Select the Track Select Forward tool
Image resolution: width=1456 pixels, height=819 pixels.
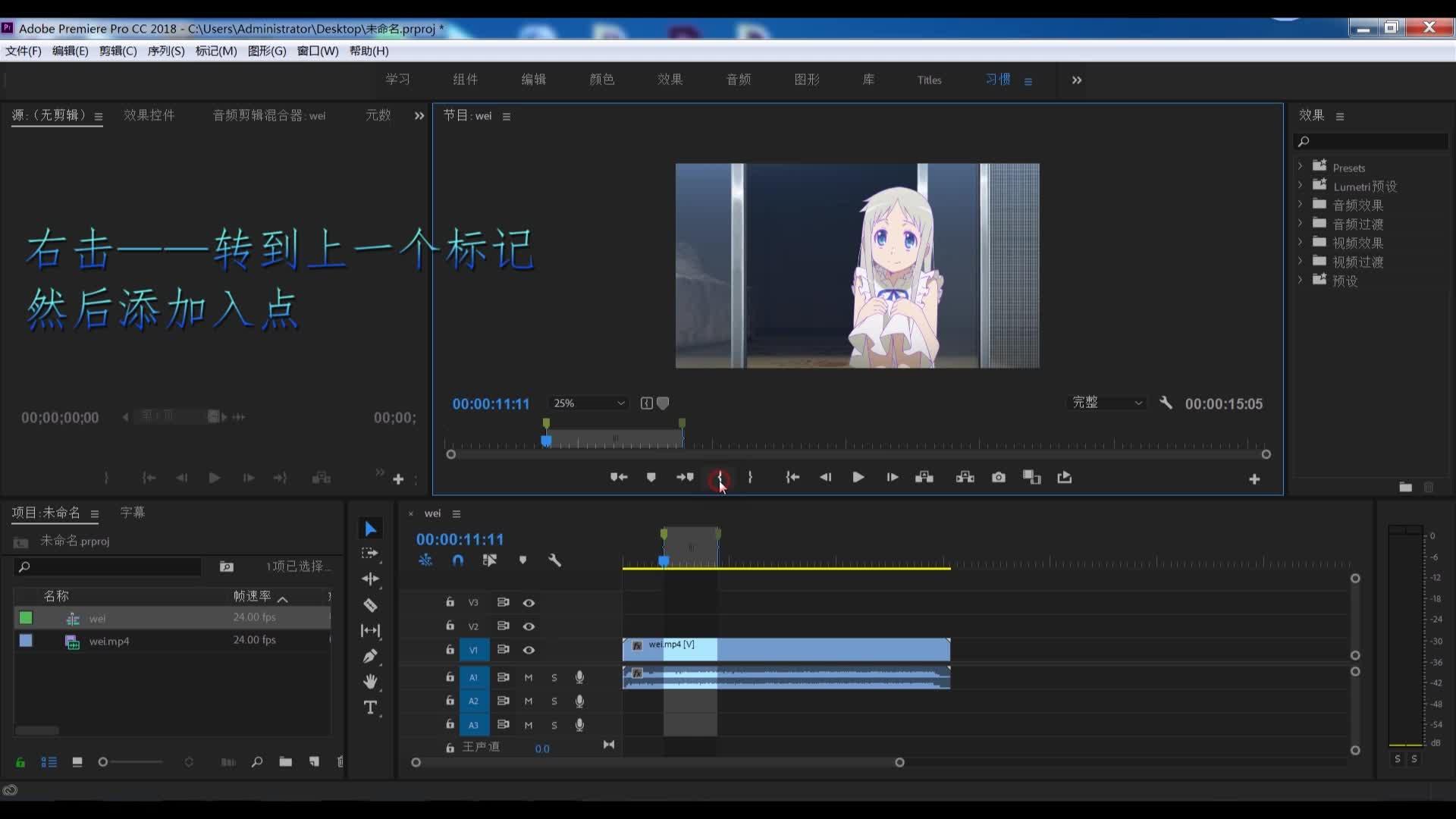(x=370, y=554)
